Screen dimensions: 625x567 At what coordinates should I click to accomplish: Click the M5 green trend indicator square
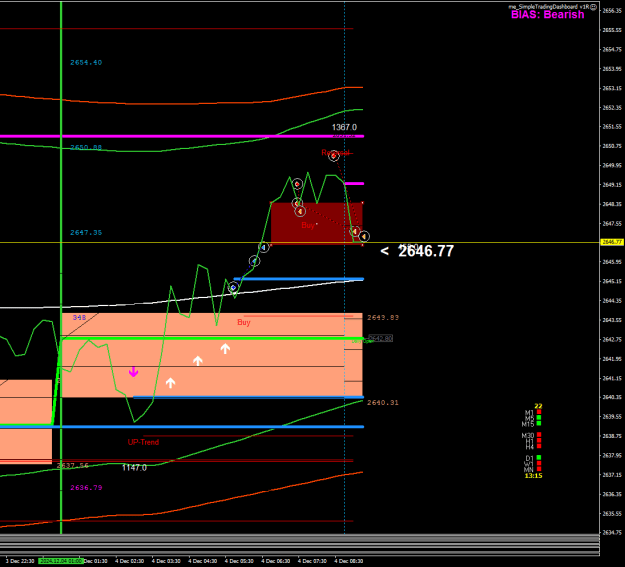[x=539, y=418]
